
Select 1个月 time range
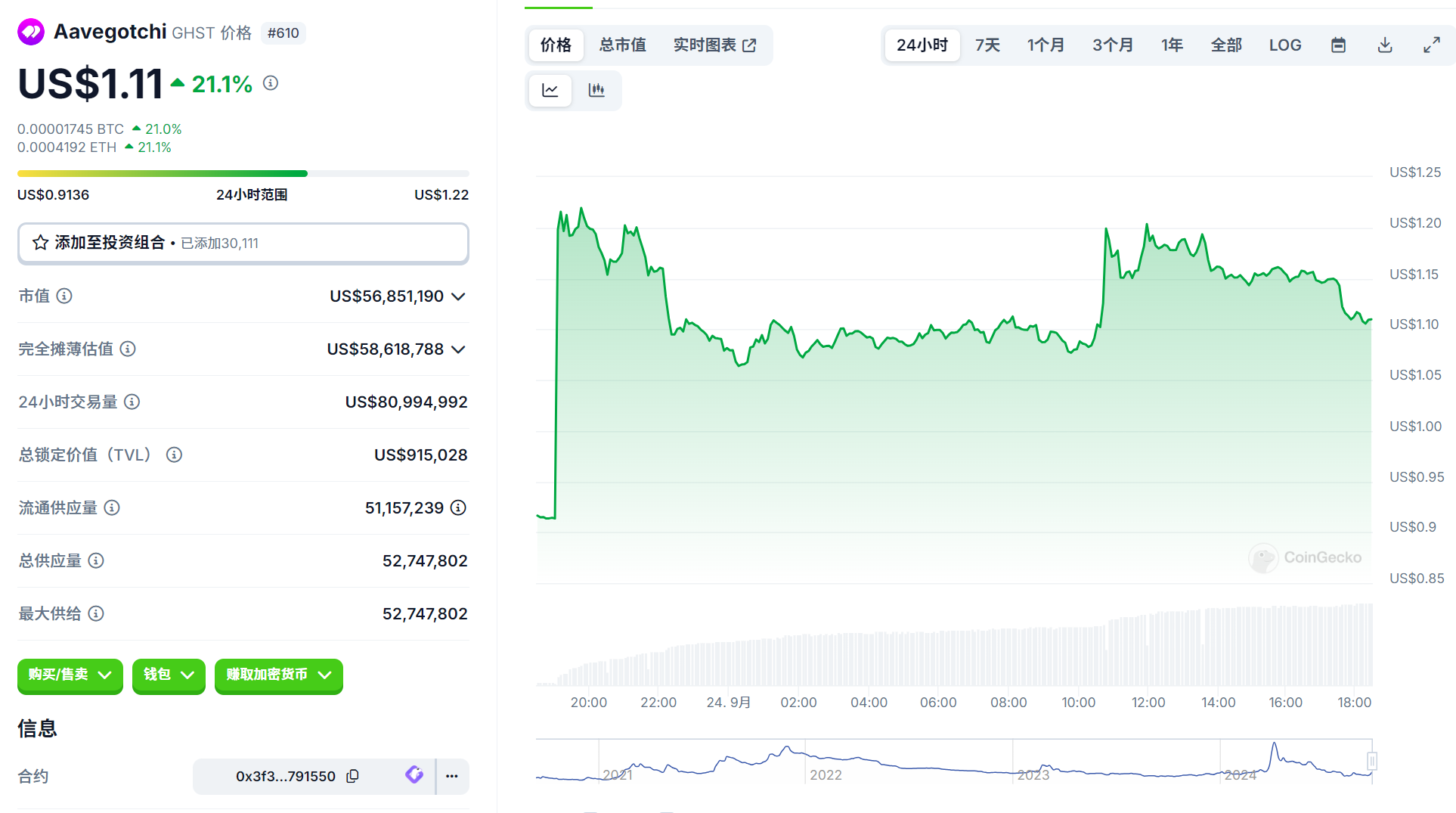[1046, 45]
